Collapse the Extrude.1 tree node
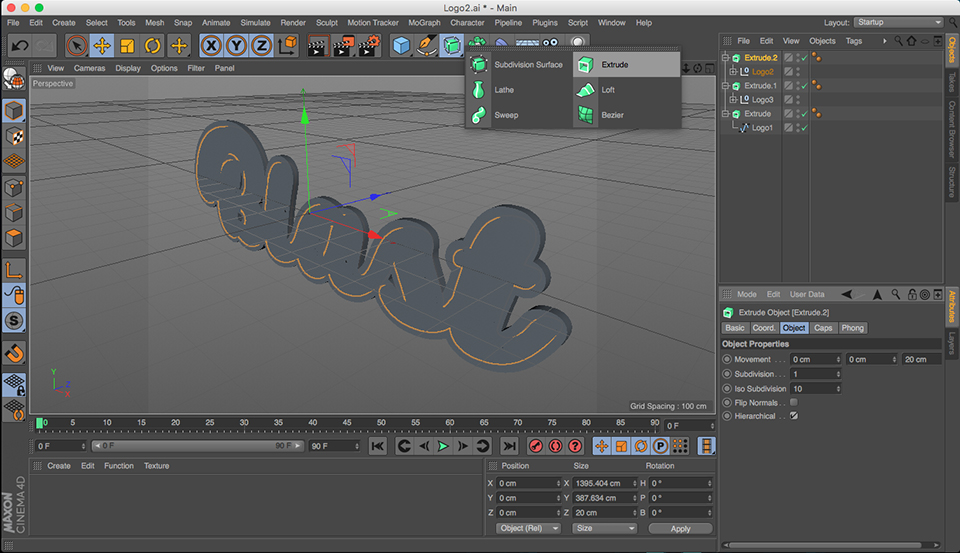Image resolution: width=960 pixels, height=553 pixels. pos(726,86)
